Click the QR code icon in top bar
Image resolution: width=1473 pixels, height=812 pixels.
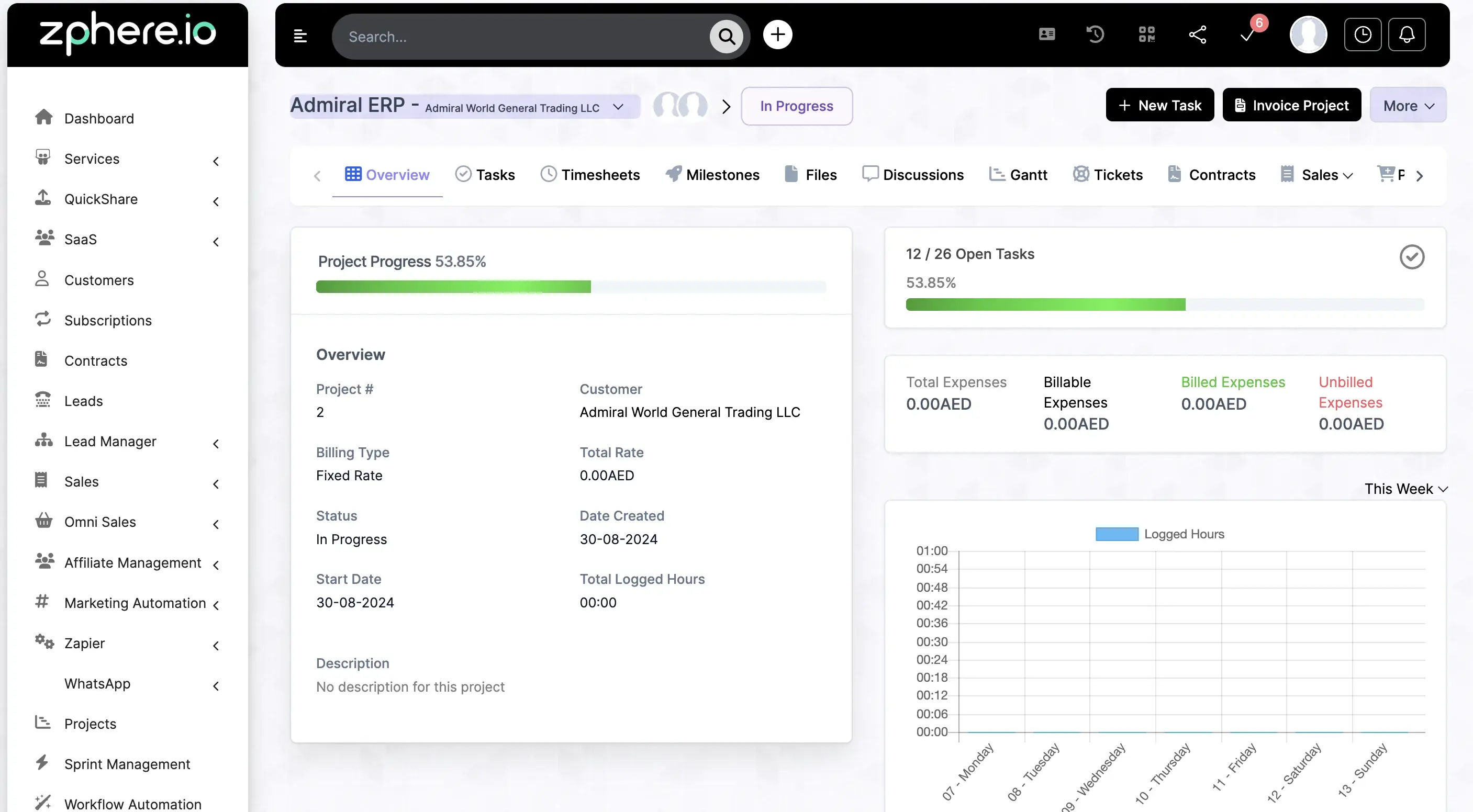click(1146, 33)
